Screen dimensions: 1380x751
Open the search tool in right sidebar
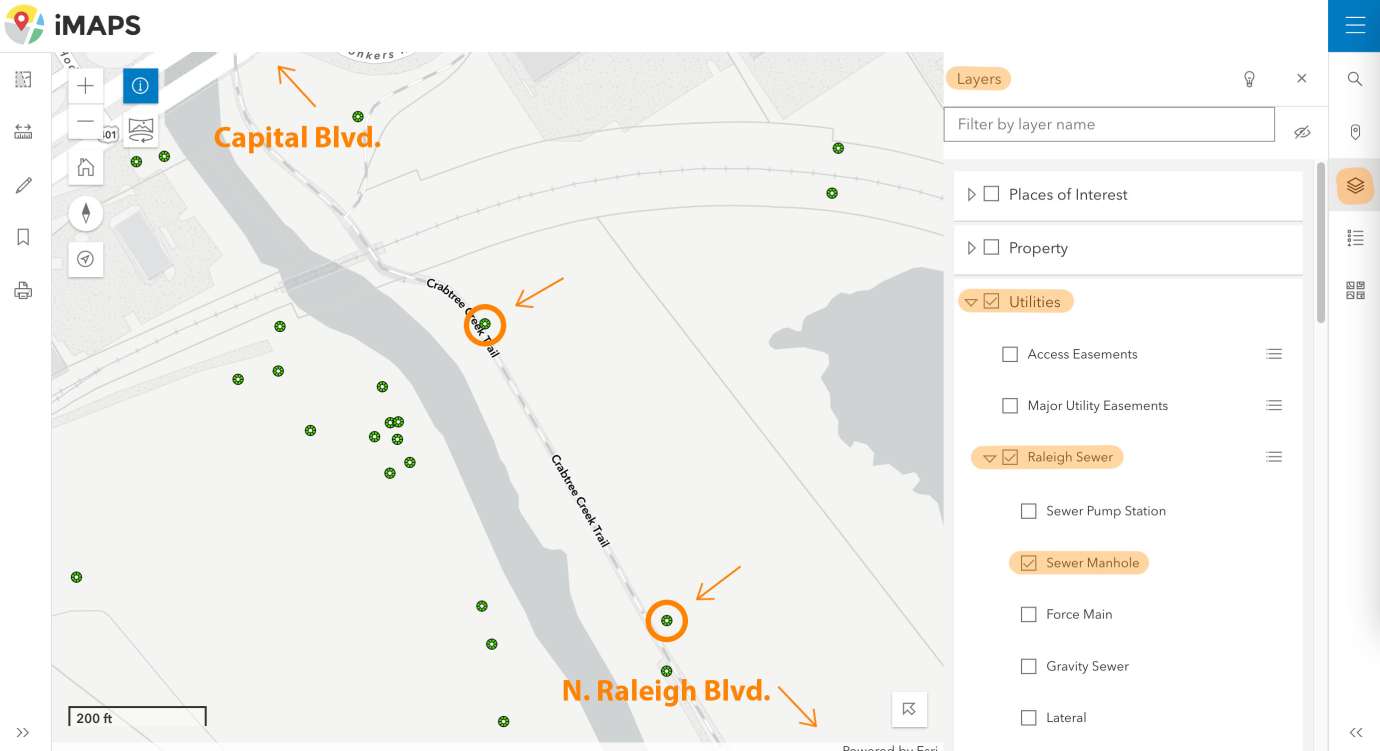pos(1355,79)
